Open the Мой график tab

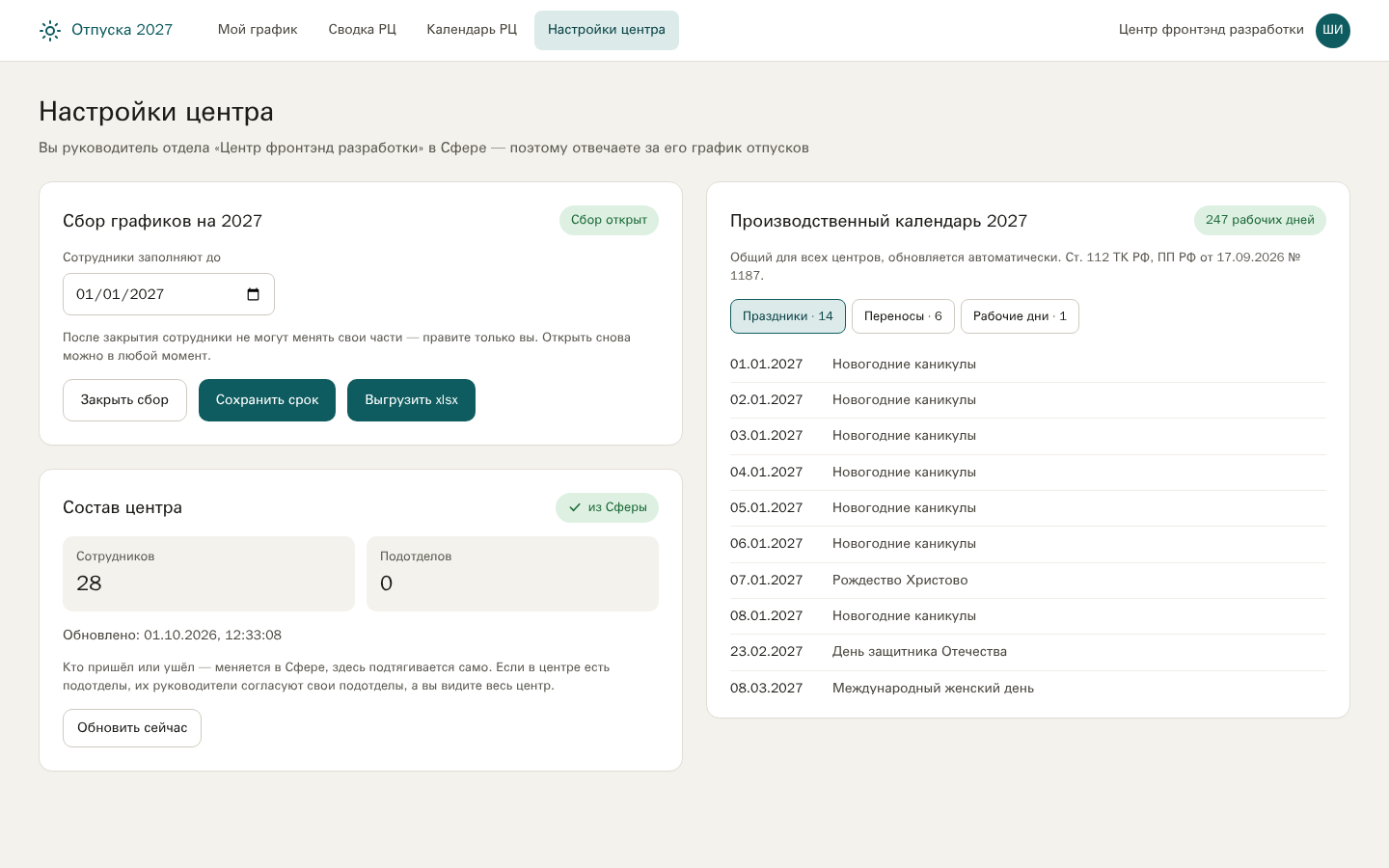coord(258,30)
